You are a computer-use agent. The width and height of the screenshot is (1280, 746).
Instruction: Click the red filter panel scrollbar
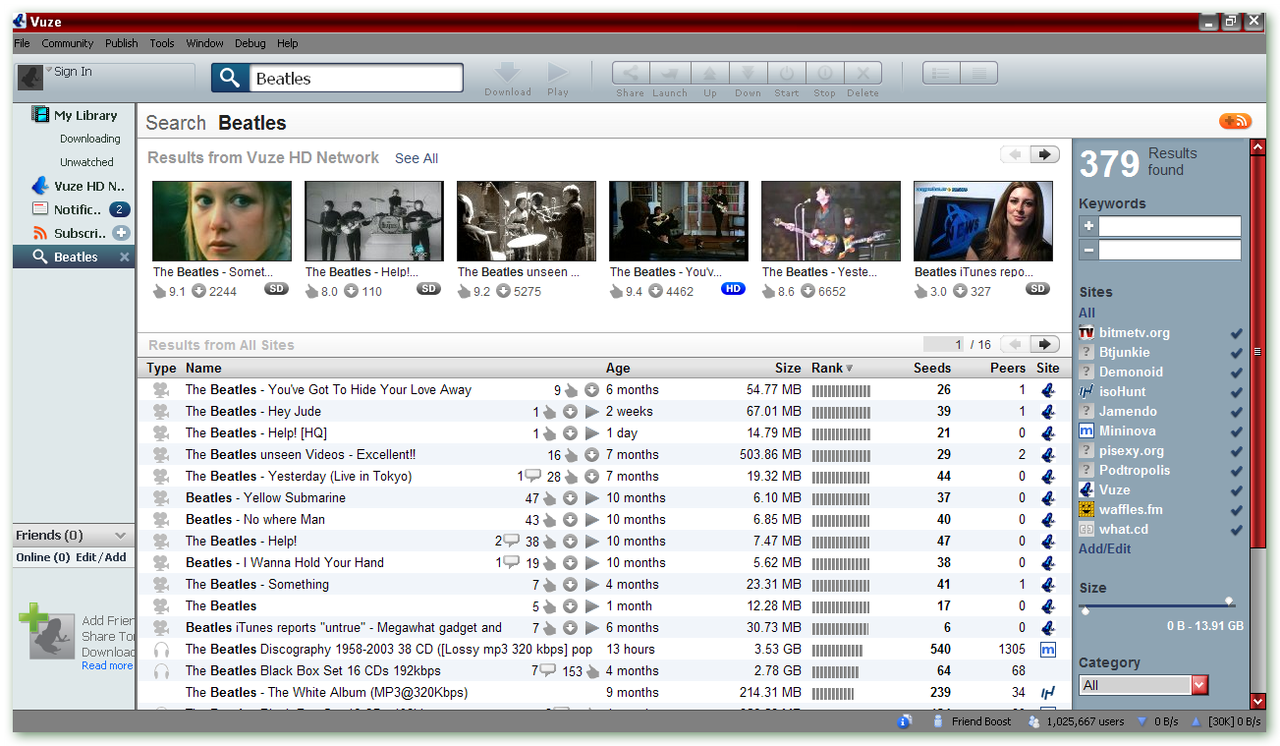(x=1258, y=350)
